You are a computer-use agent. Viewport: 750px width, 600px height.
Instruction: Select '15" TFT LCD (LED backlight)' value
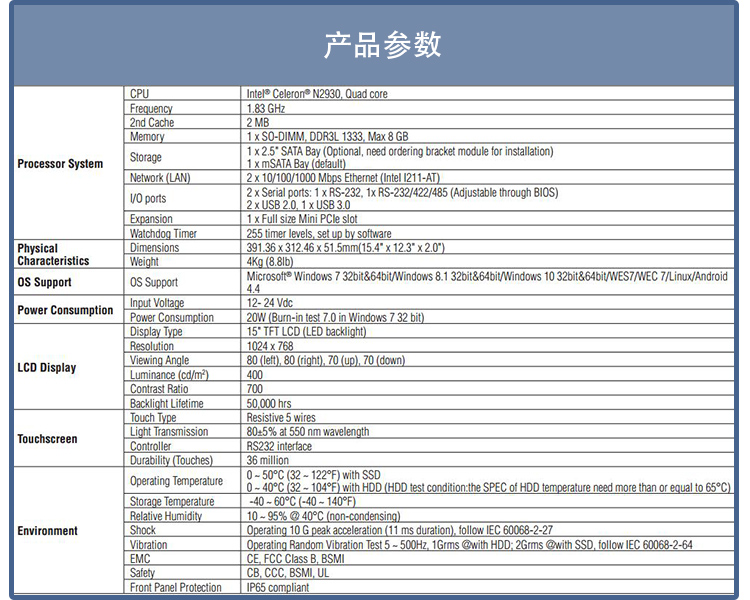[306, 332]
